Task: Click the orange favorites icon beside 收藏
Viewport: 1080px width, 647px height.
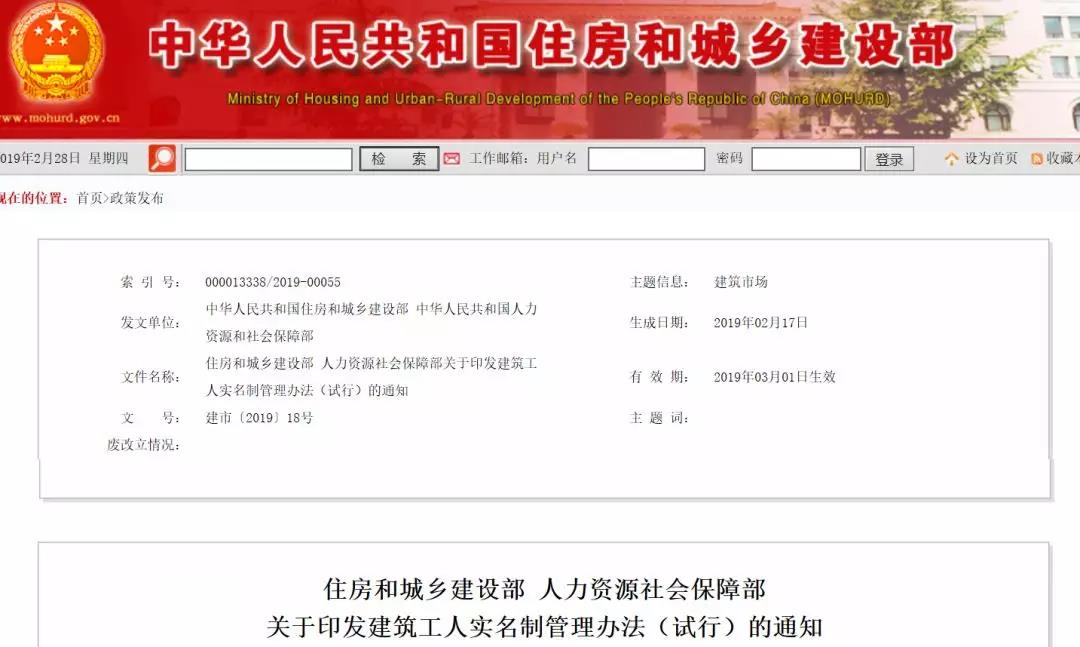Action: 1037,159
